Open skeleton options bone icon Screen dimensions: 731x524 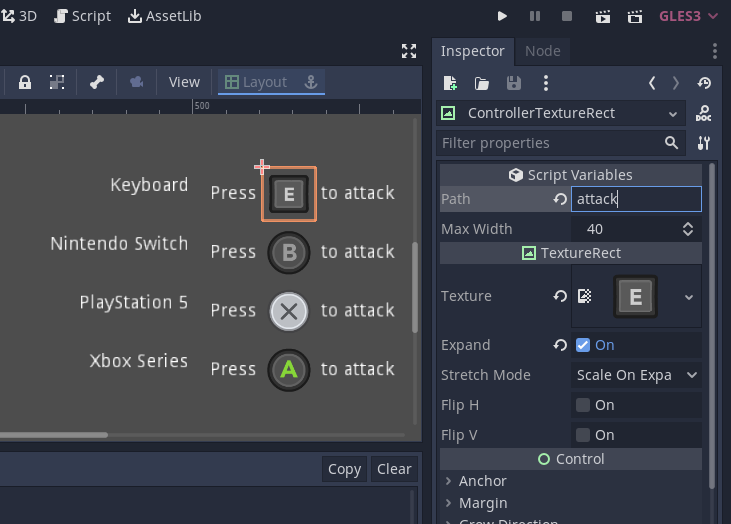97,83
